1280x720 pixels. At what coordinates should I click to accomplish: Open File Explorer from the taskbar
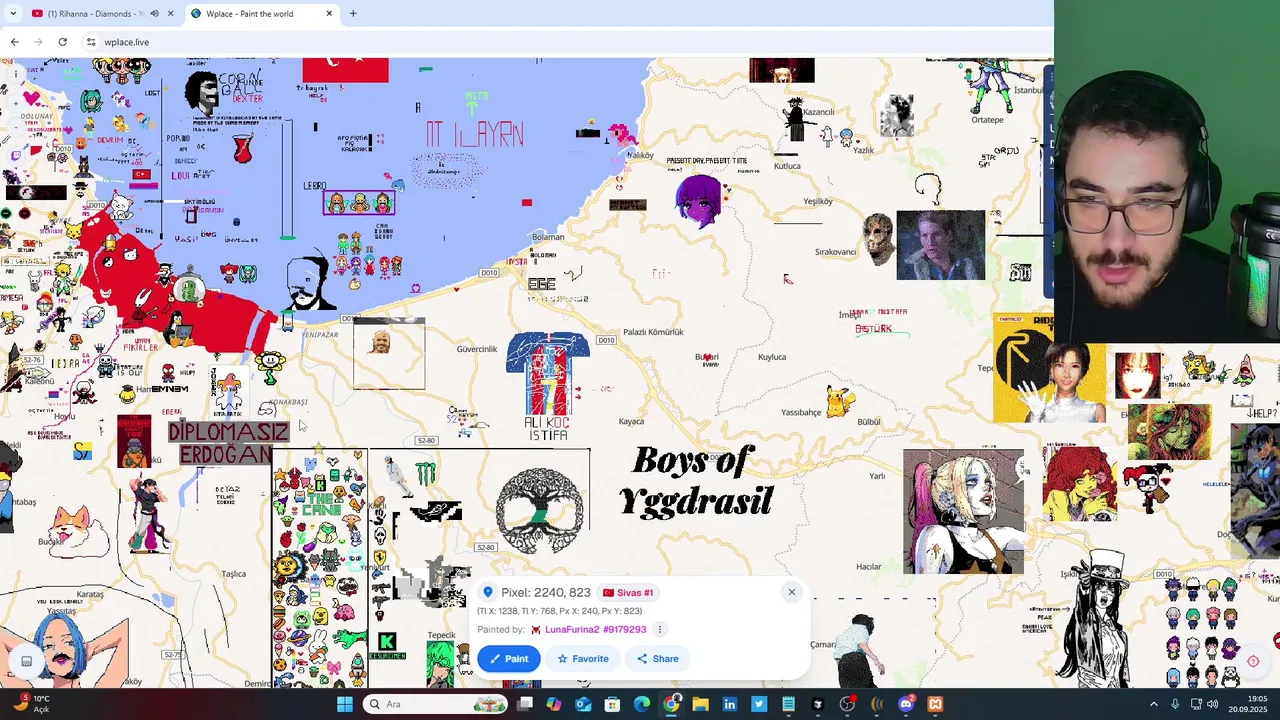[x=700, y=704]
